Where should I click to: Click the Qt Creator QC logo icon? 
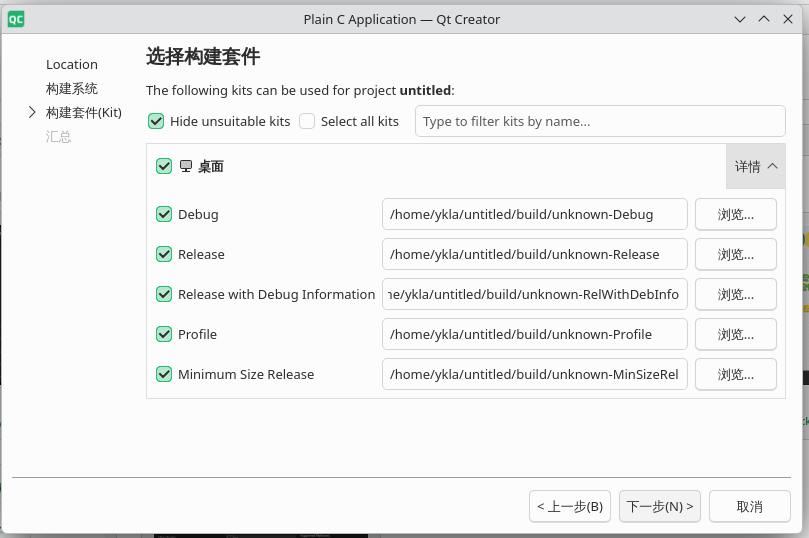pyautogui.click(x=16, y=20)
